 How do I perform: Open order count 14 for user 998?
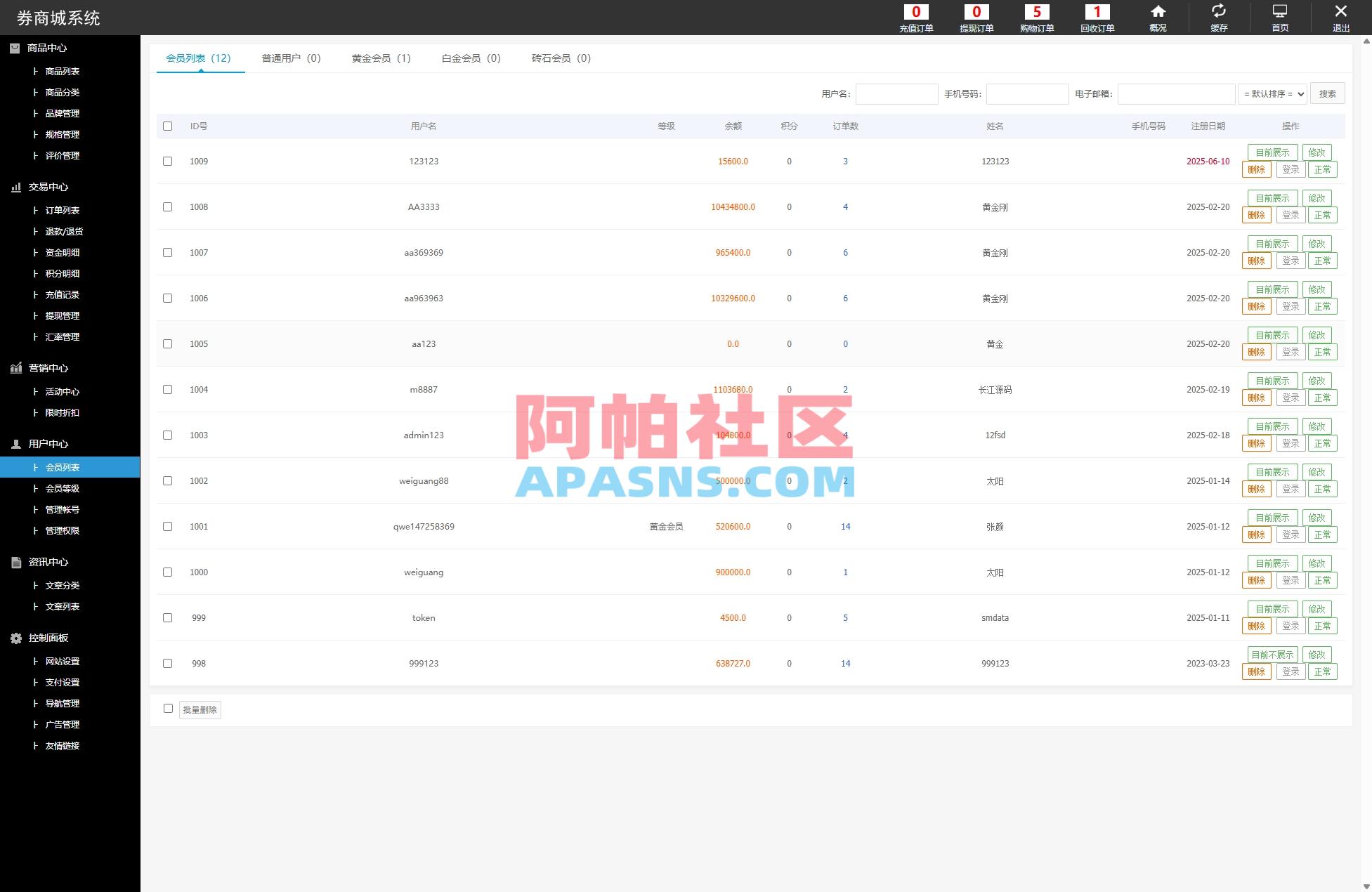pos(845,663)
